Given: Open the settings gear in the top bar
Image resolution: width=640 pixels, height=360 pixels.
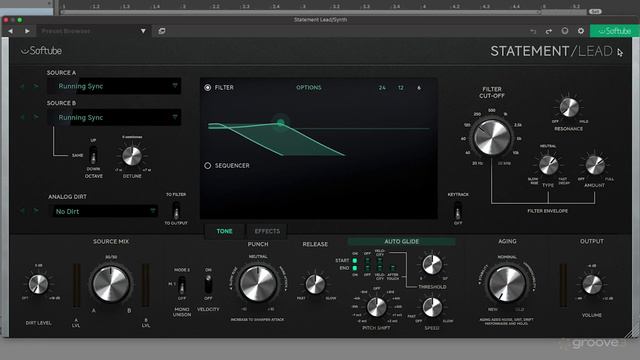Looking at the screenshot, I should (x=581, y=31).
